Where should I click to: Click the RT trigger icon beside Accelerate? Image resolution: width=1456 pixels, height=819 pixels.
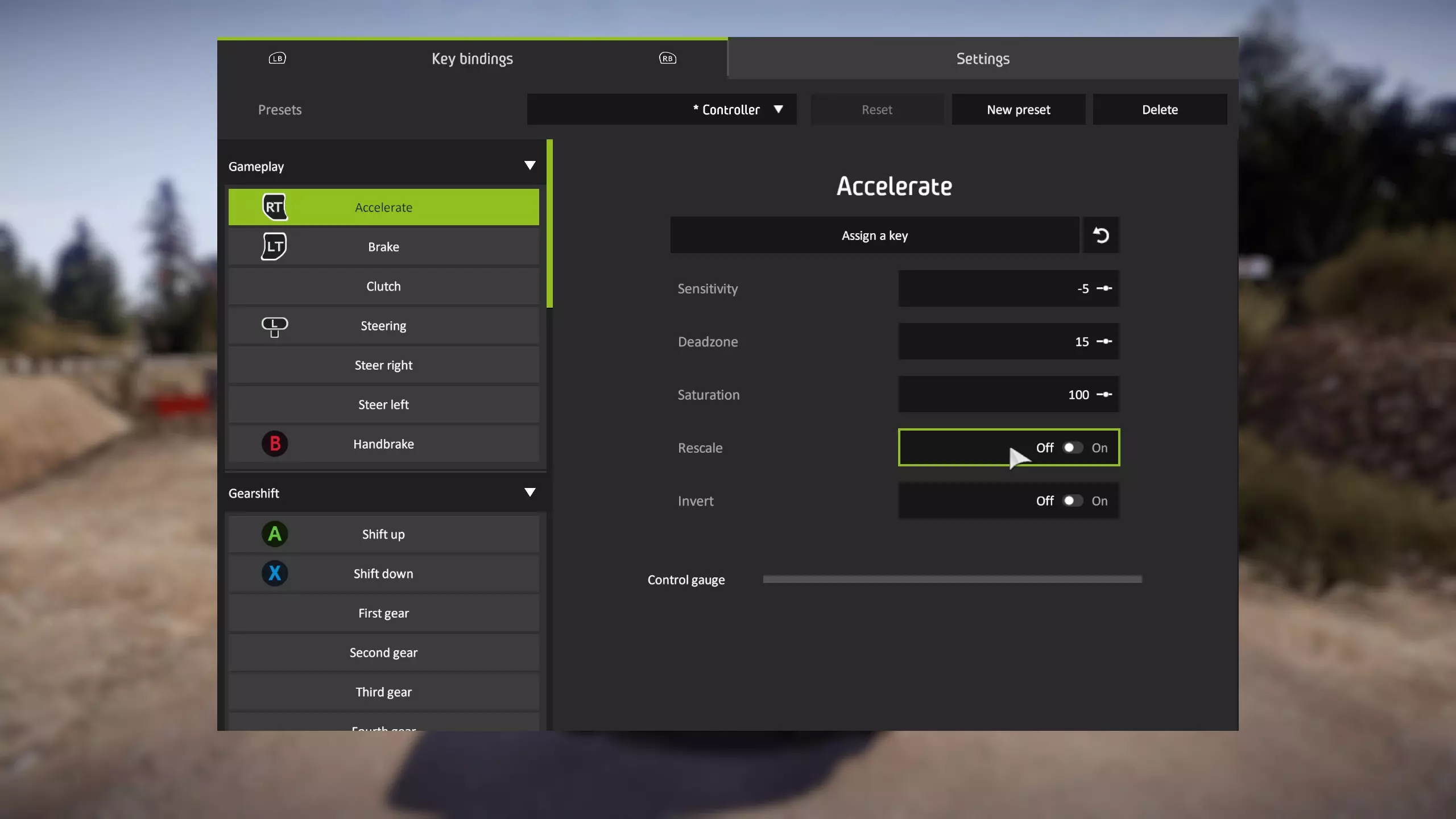(274, 207)
